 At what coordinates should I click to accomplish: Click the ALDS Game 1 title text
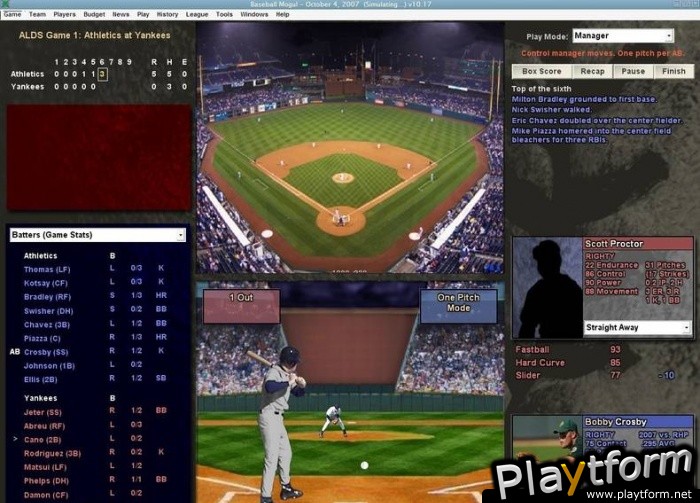point(95,35)
